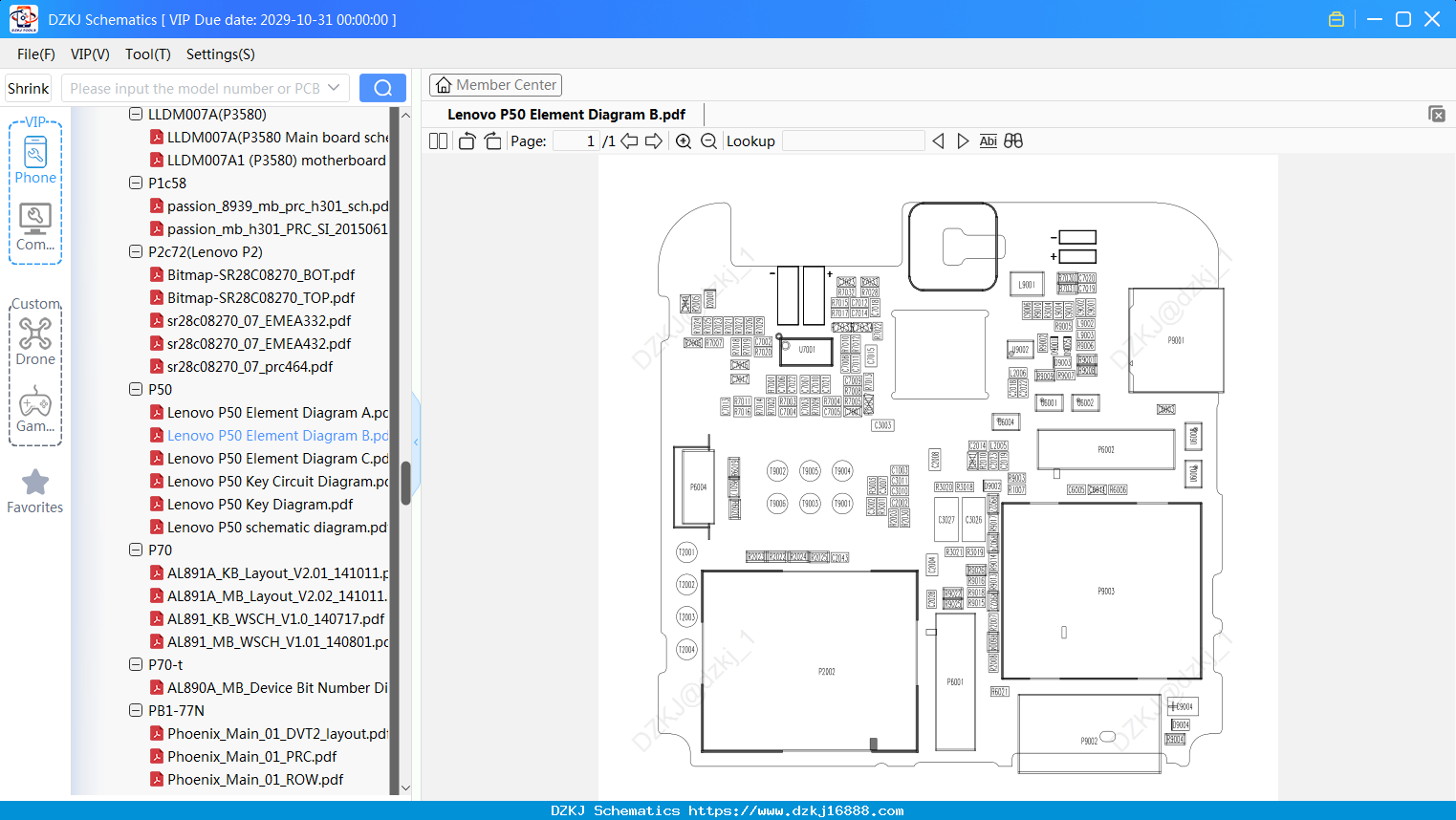Click the Page number field
The height and width of the screenshot is (820, 1456).
click(x=576, y=141)
